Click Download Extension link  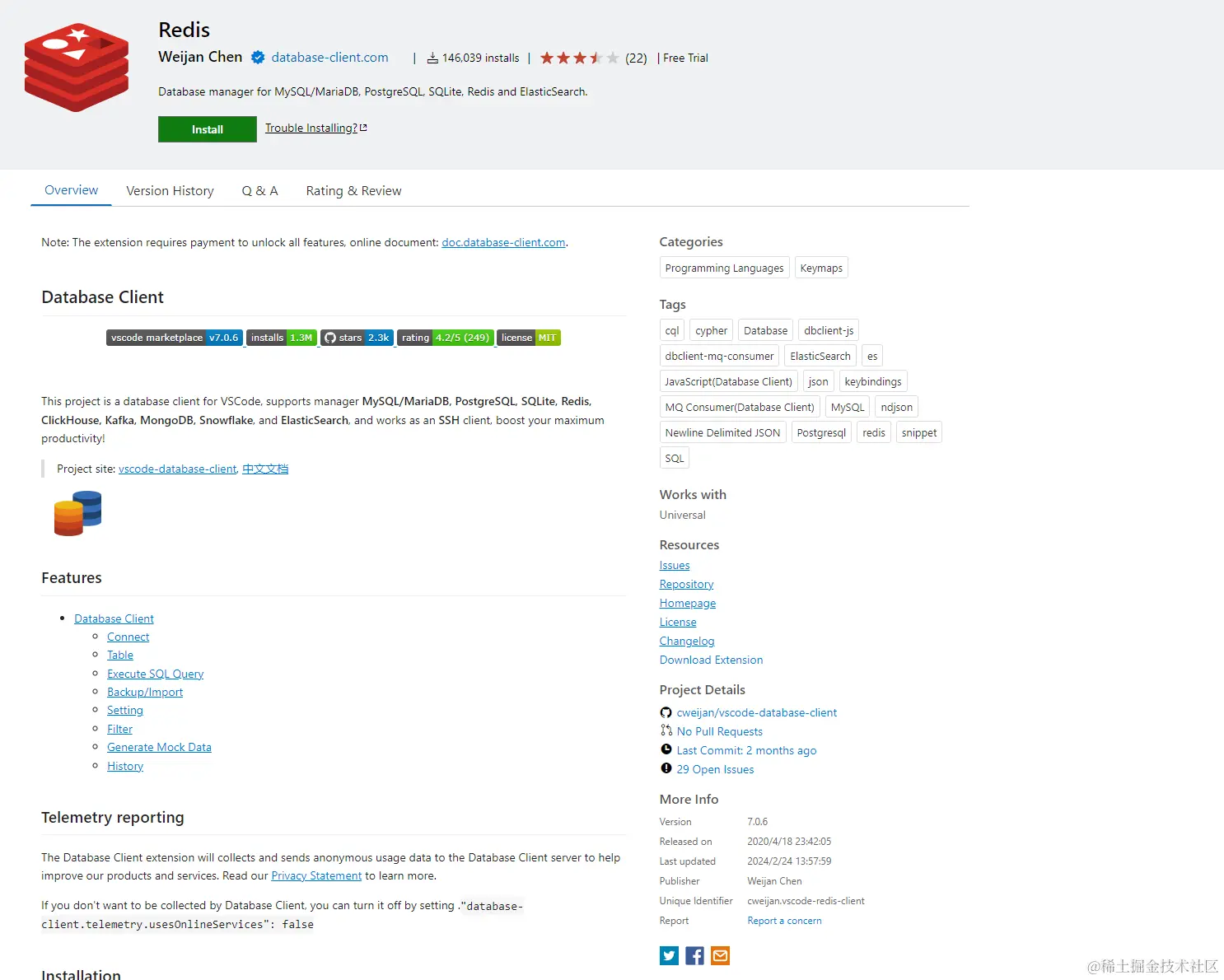(x=711, y=660)
